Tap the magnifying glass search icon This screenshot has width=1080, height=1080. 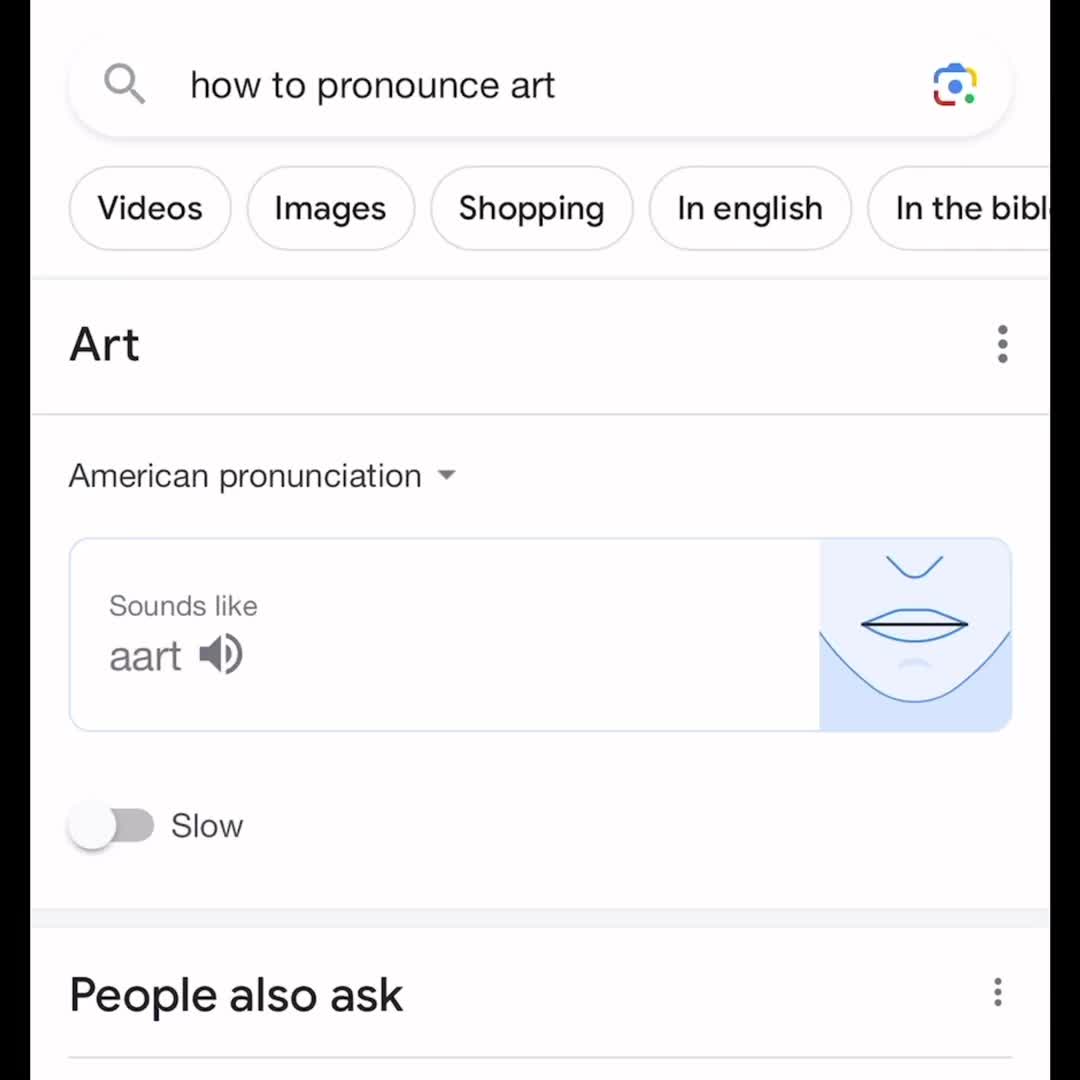tap(125, 84)
